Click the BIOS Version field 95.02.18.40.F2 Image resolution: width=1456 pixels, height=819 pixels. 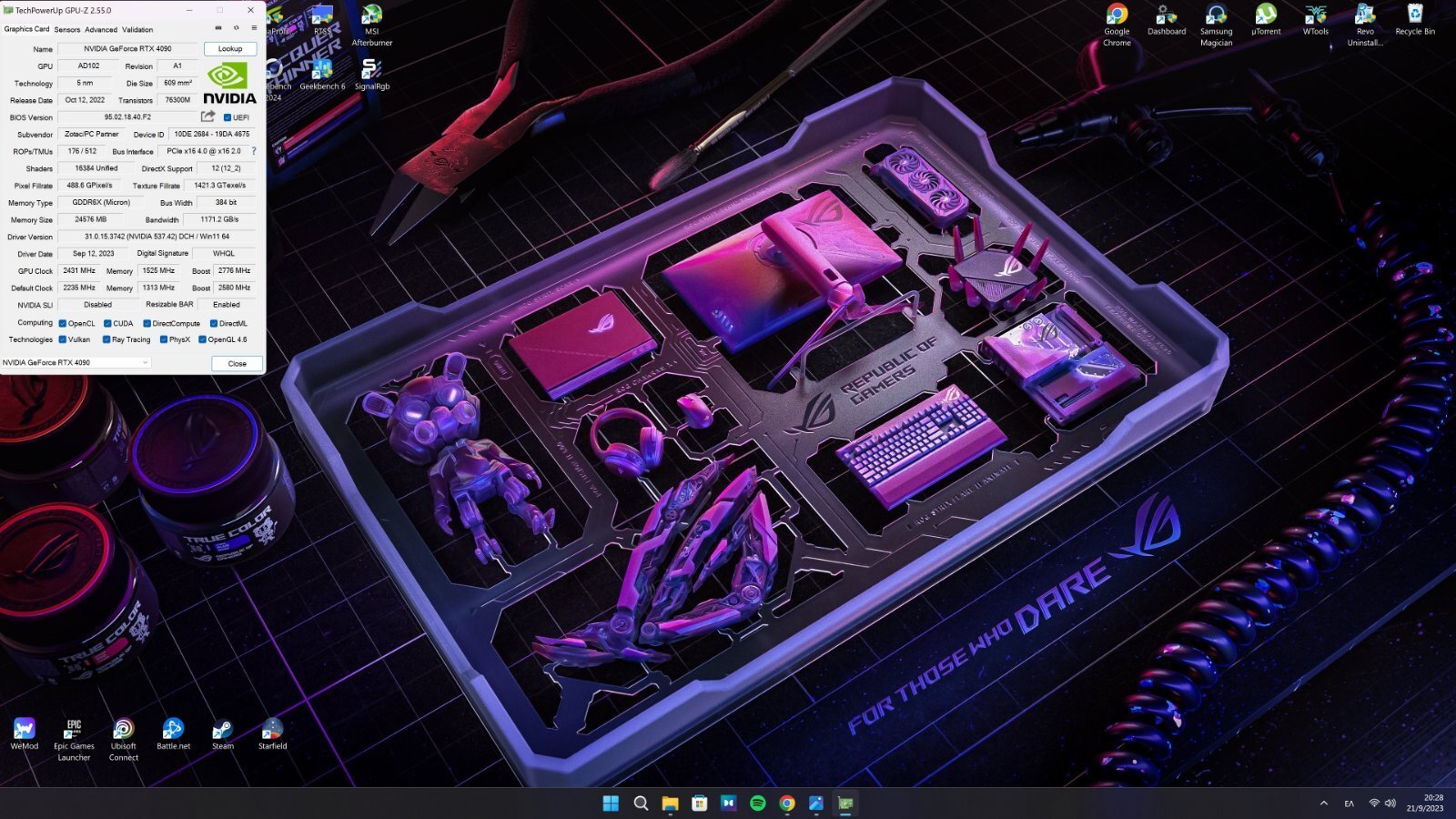[x=127, y=116]
